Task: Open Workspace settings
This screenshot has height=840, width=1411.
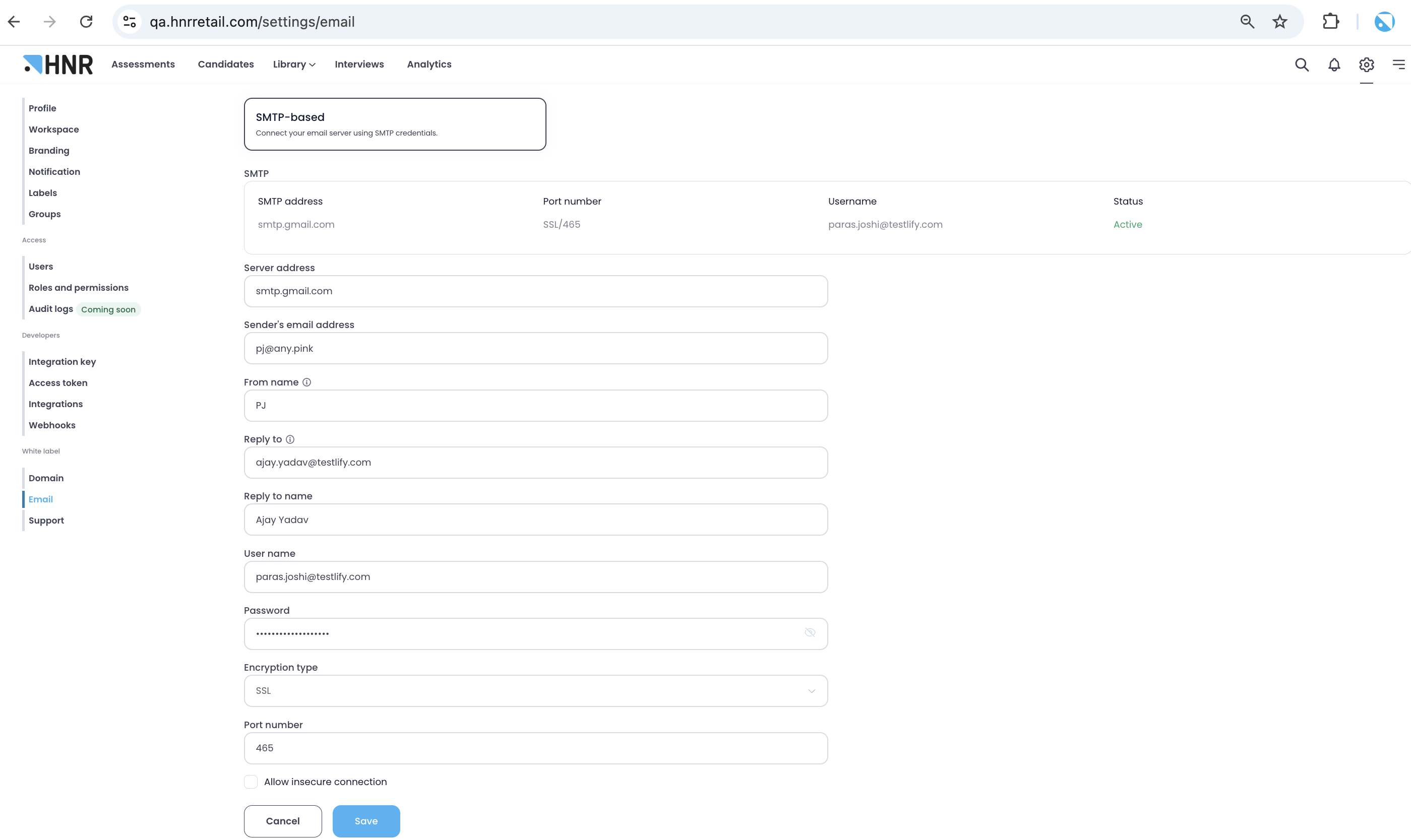Action: [54, 130]
